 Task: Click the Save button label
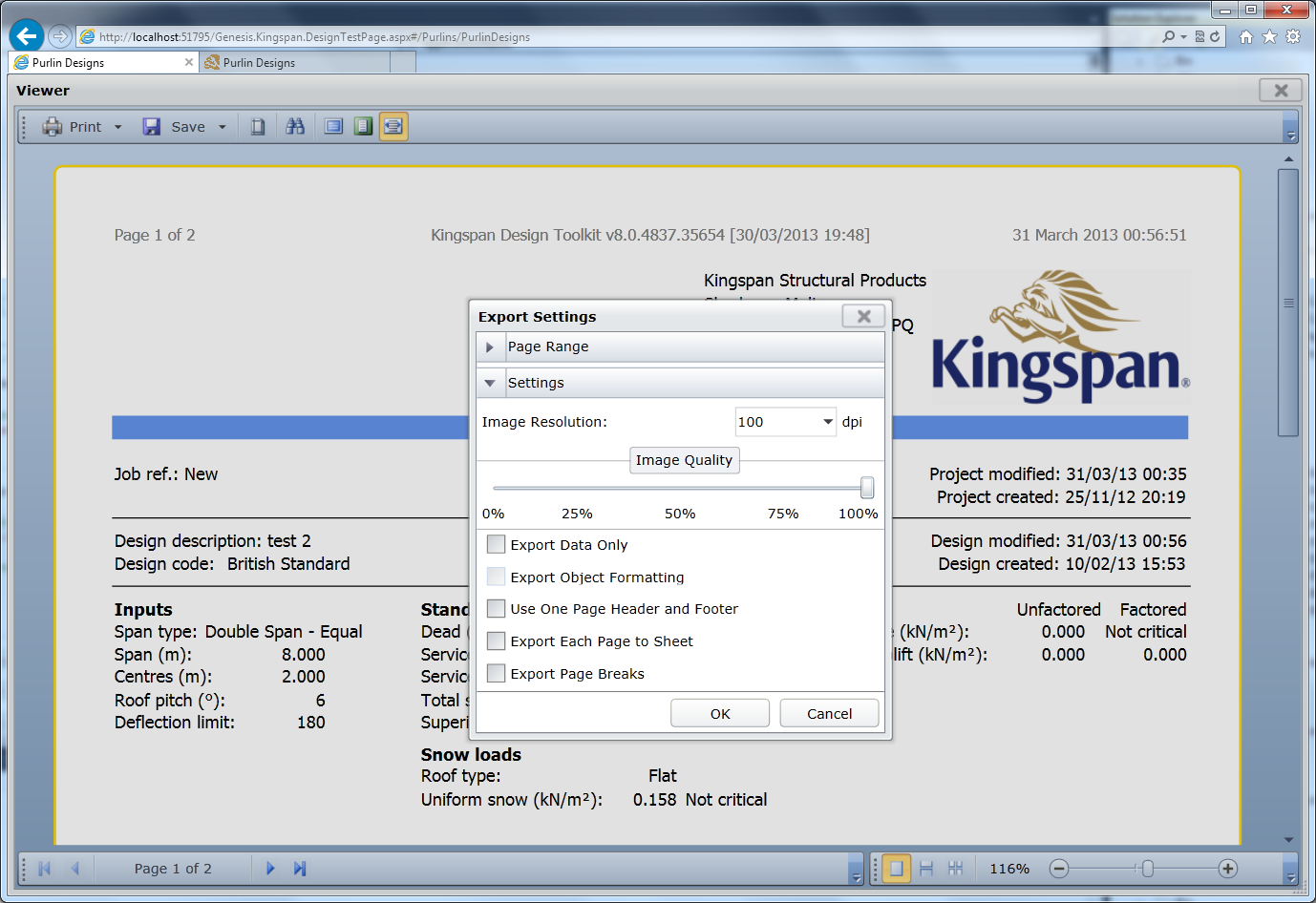click(188, 127)
